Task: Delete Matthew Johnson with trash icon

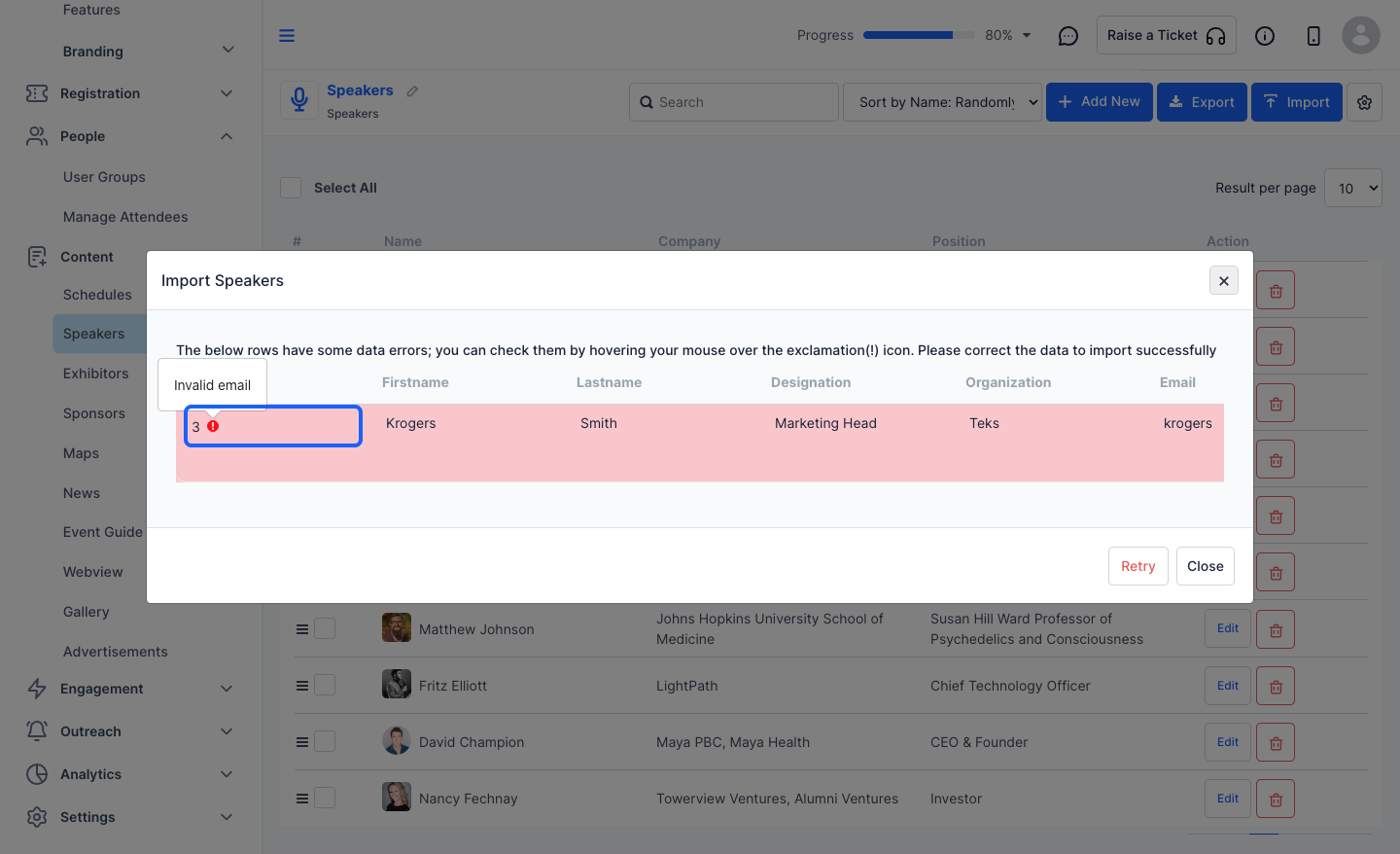Action: pos(1276,629)
